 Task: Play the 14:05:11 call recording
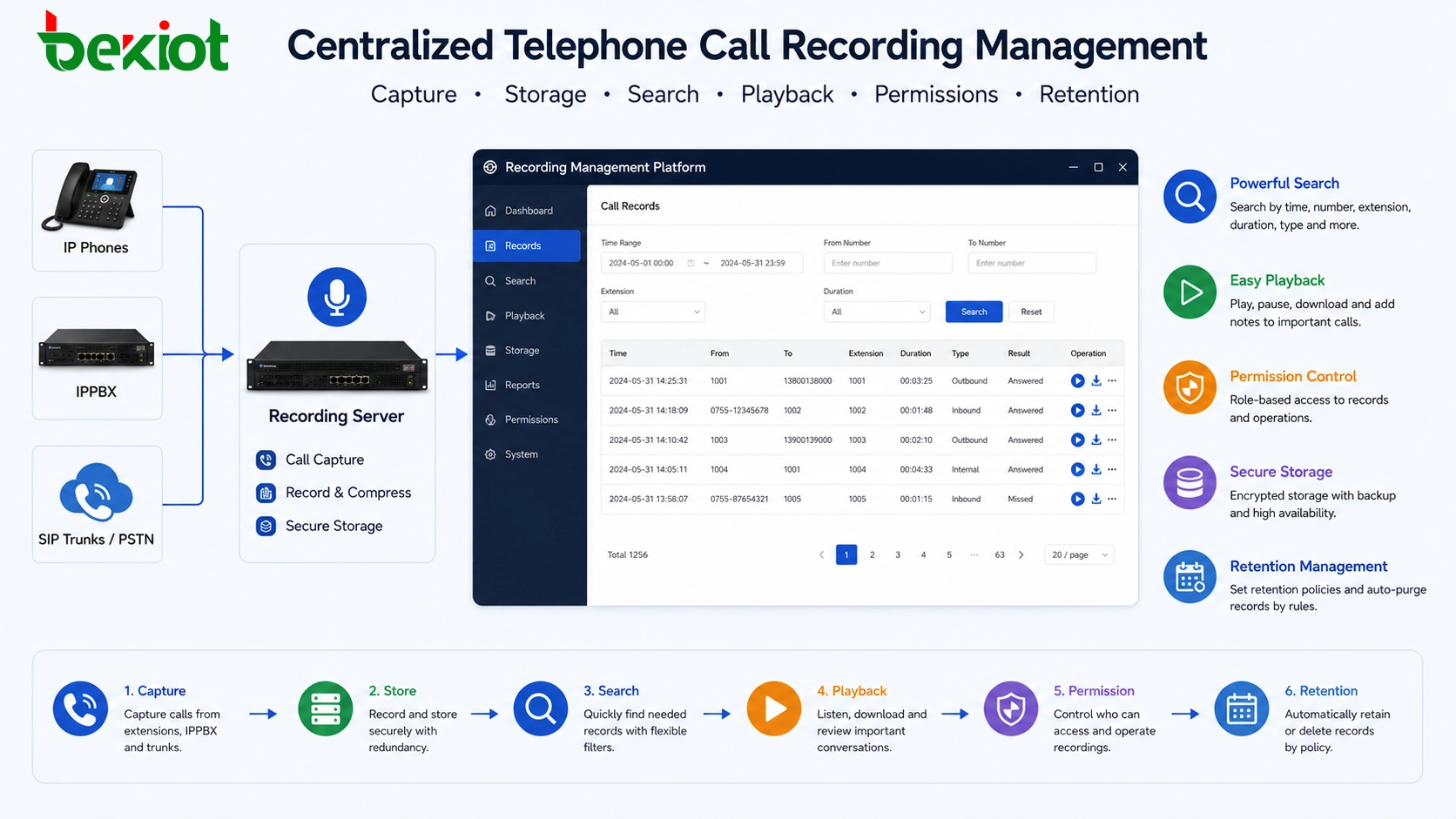(1077, 469)
